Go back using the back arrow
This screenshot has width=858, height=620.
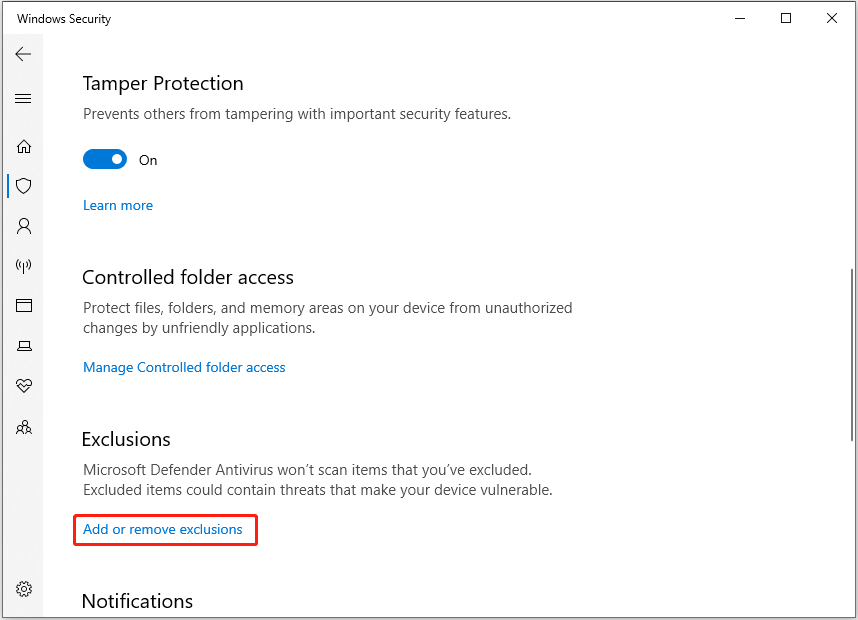click(x=23, y=54)
